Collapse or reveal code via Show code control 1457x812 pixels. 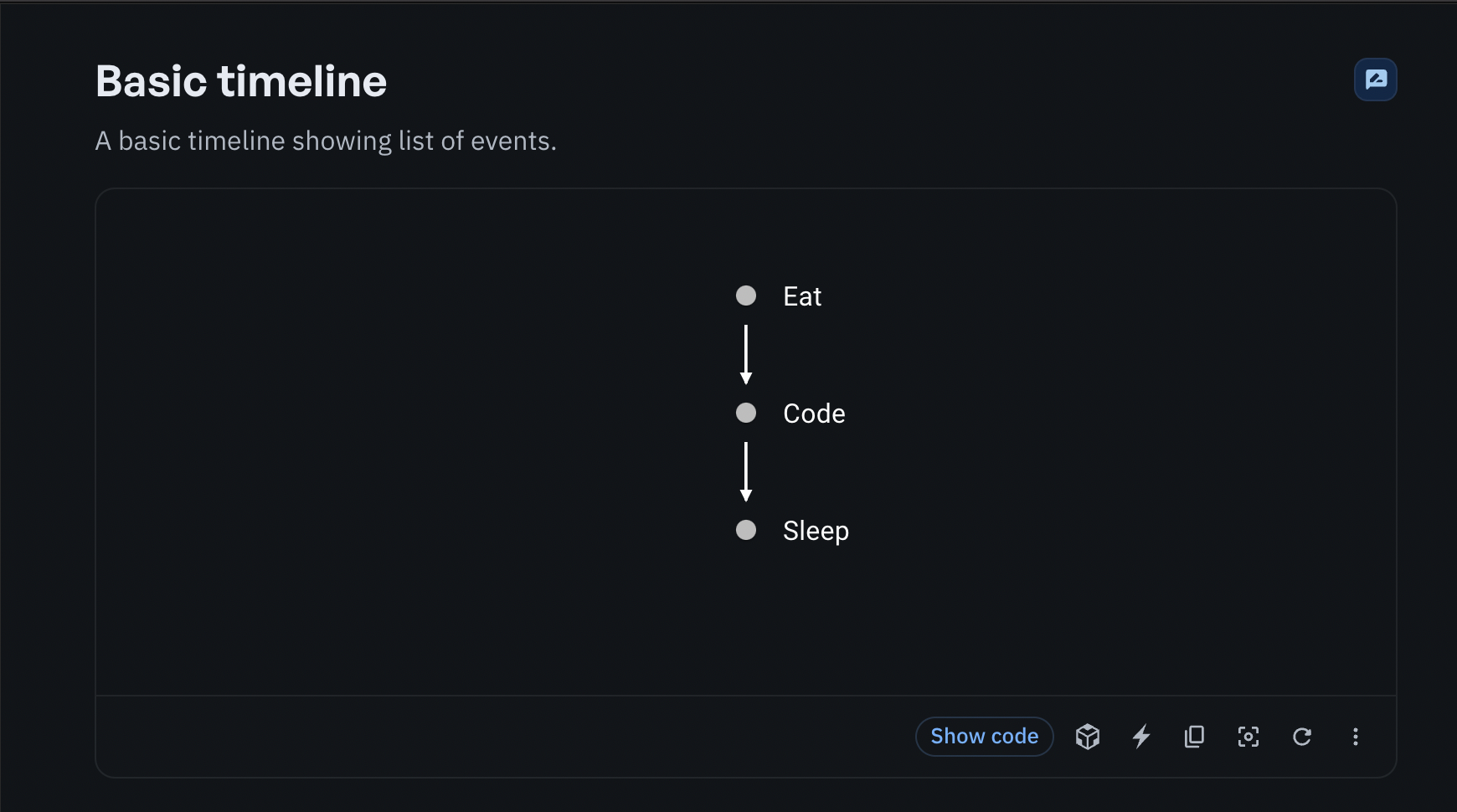coord(984,737)
